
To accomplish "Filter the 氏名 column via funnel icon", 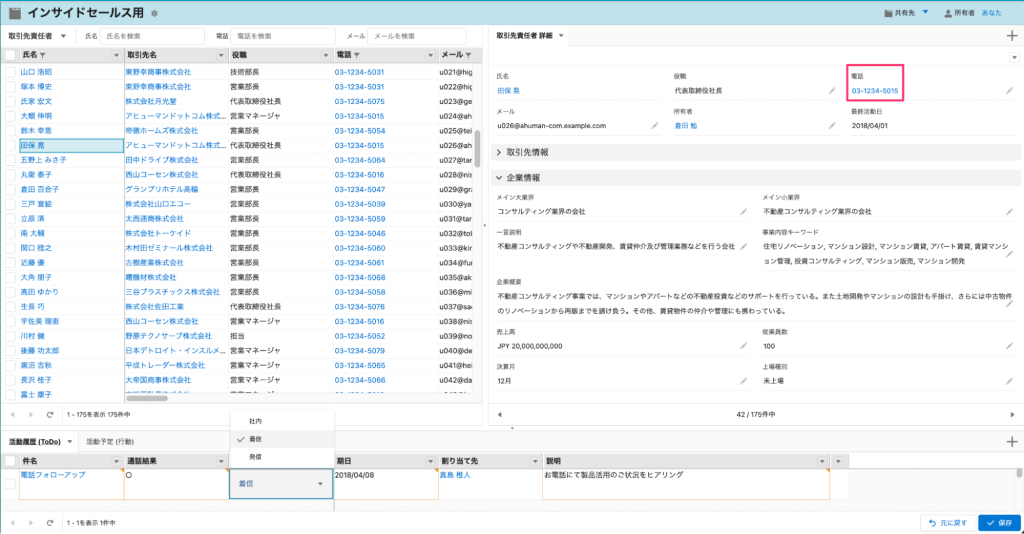I will [43, 55].
